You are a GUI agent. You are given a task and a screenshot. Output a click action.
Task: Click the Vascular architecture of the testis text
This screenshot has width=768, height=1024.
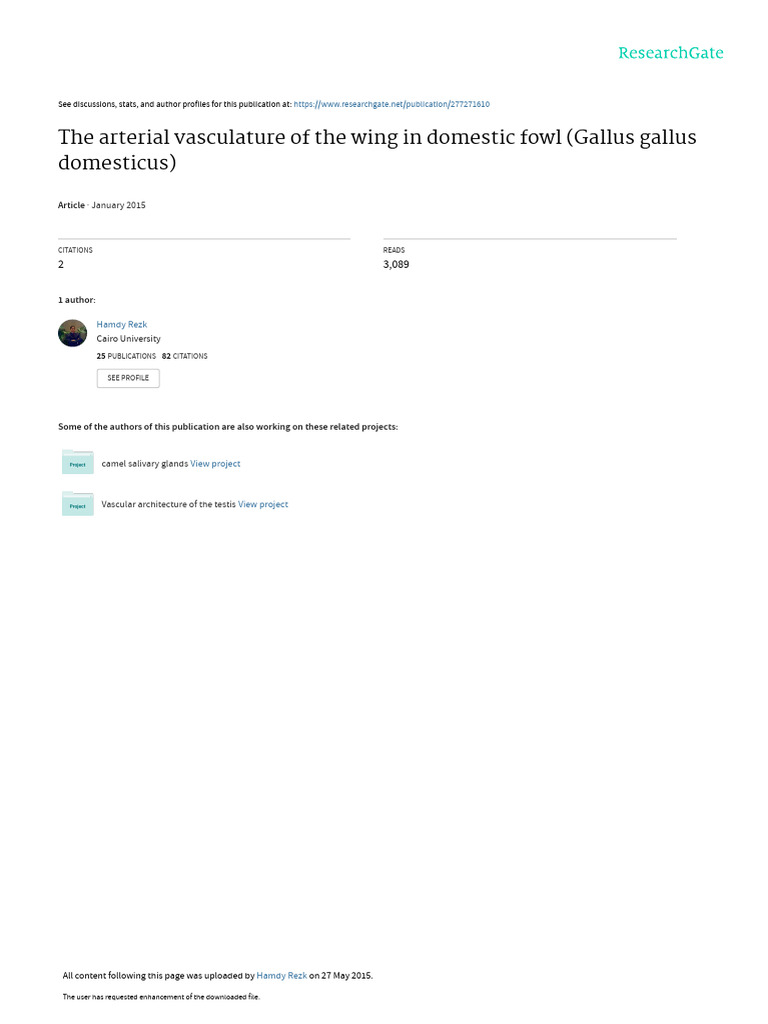click(168, 505)
